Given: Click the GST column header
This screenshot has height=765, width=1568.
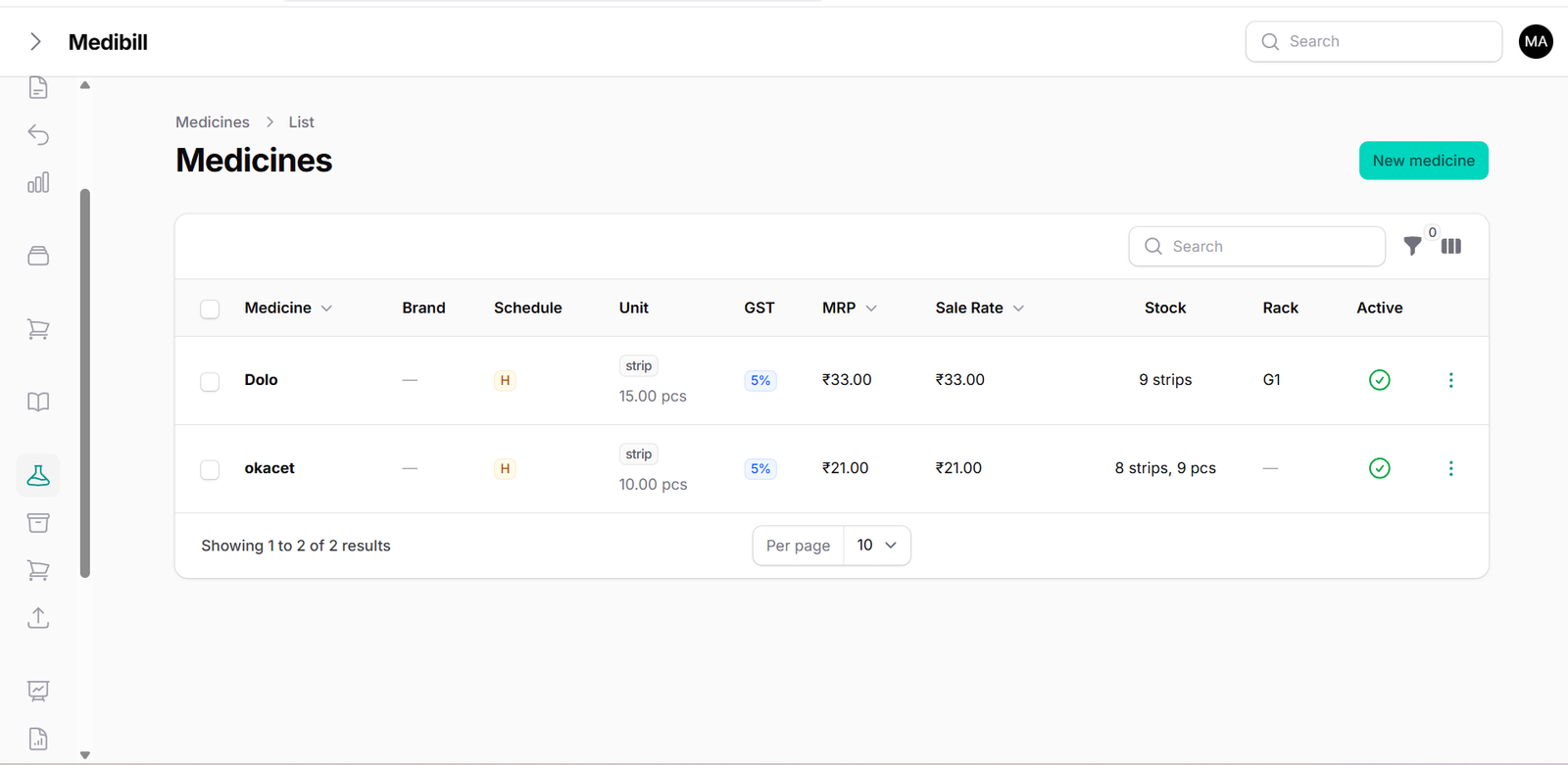Looking at the screenshot, I should pyautogui.click(x=759, y=308).
